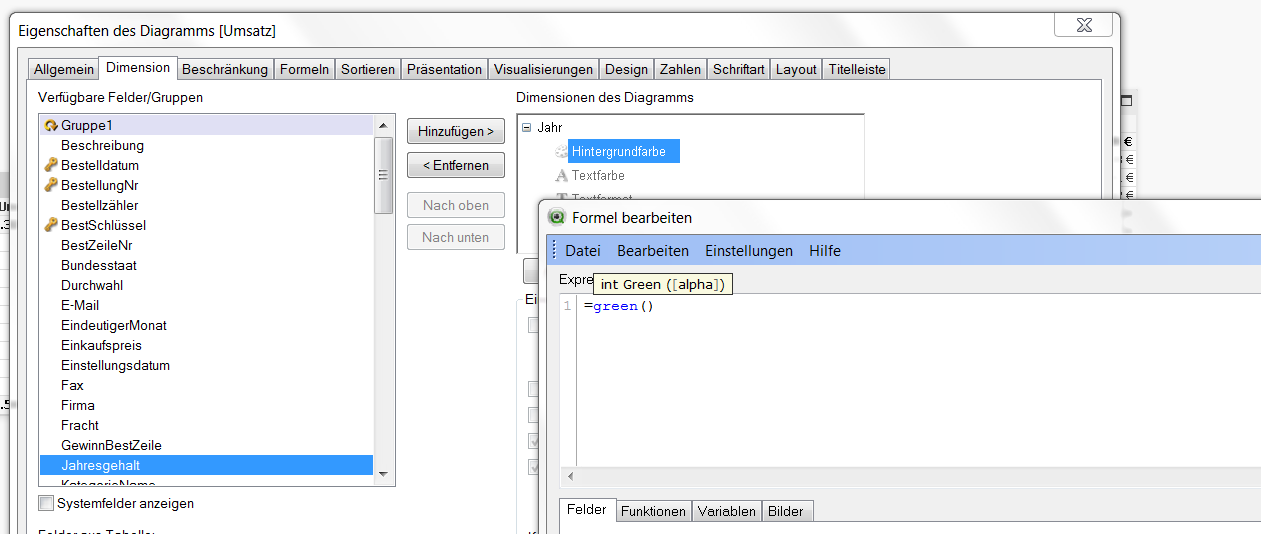Switch to the Allgemein tab
The height and width of the screenshot is (534, 1261).
point(64,69)
